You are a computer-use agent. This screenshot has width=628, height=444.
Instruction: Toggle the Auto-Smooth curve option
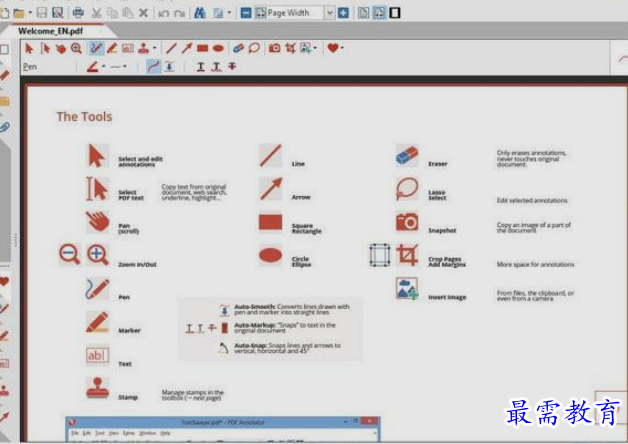coord(153,66)
